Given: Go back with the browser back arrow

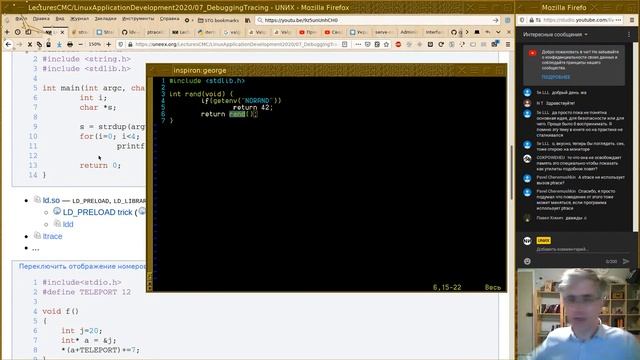Looking at the screenshot, I should [x=8, y=44].
